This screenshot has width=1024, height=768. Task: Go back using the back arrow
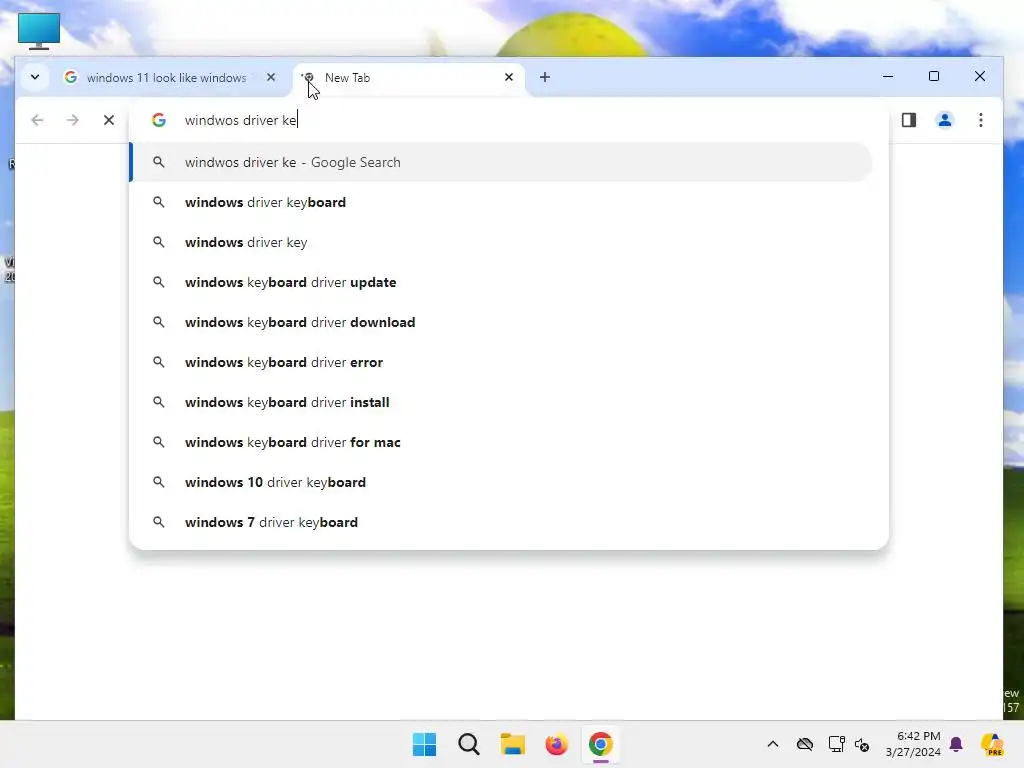coord(37,120)
